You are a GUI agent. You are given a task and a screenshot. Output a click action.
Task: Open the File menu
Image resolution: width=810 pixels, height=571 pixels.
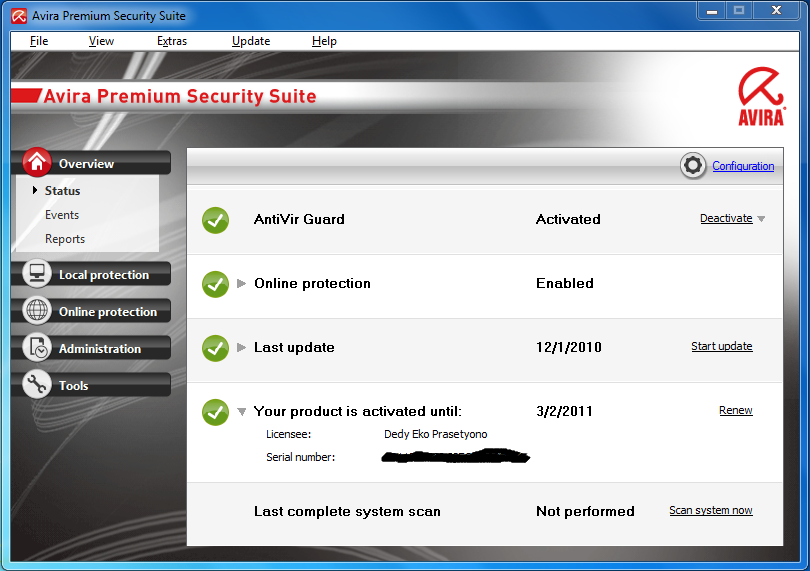(x=39, y=41)
